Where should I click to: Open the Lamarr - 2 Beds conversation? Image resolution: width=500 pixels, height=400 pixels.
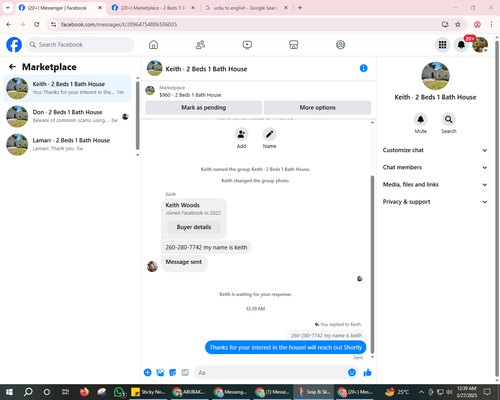pos(68,144)
